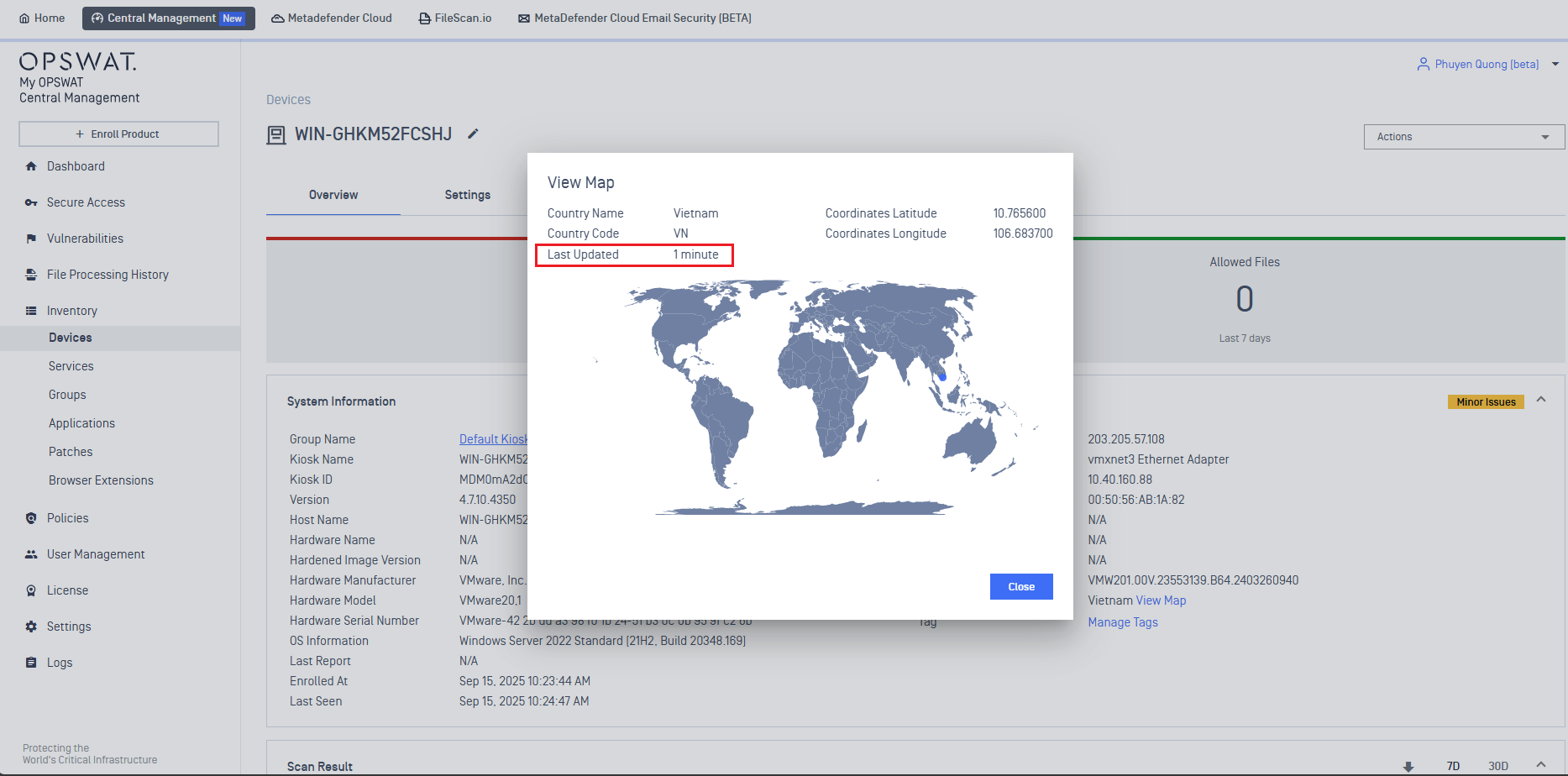Image resolution: width=1568 pixels, height=776 pixels.
Task: Click the User Management people icon
Action: [x=31, y=554]
